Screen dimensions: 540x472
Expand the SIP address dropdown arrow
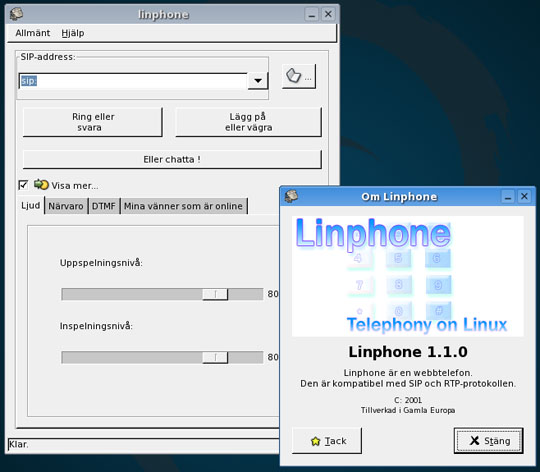258,81
